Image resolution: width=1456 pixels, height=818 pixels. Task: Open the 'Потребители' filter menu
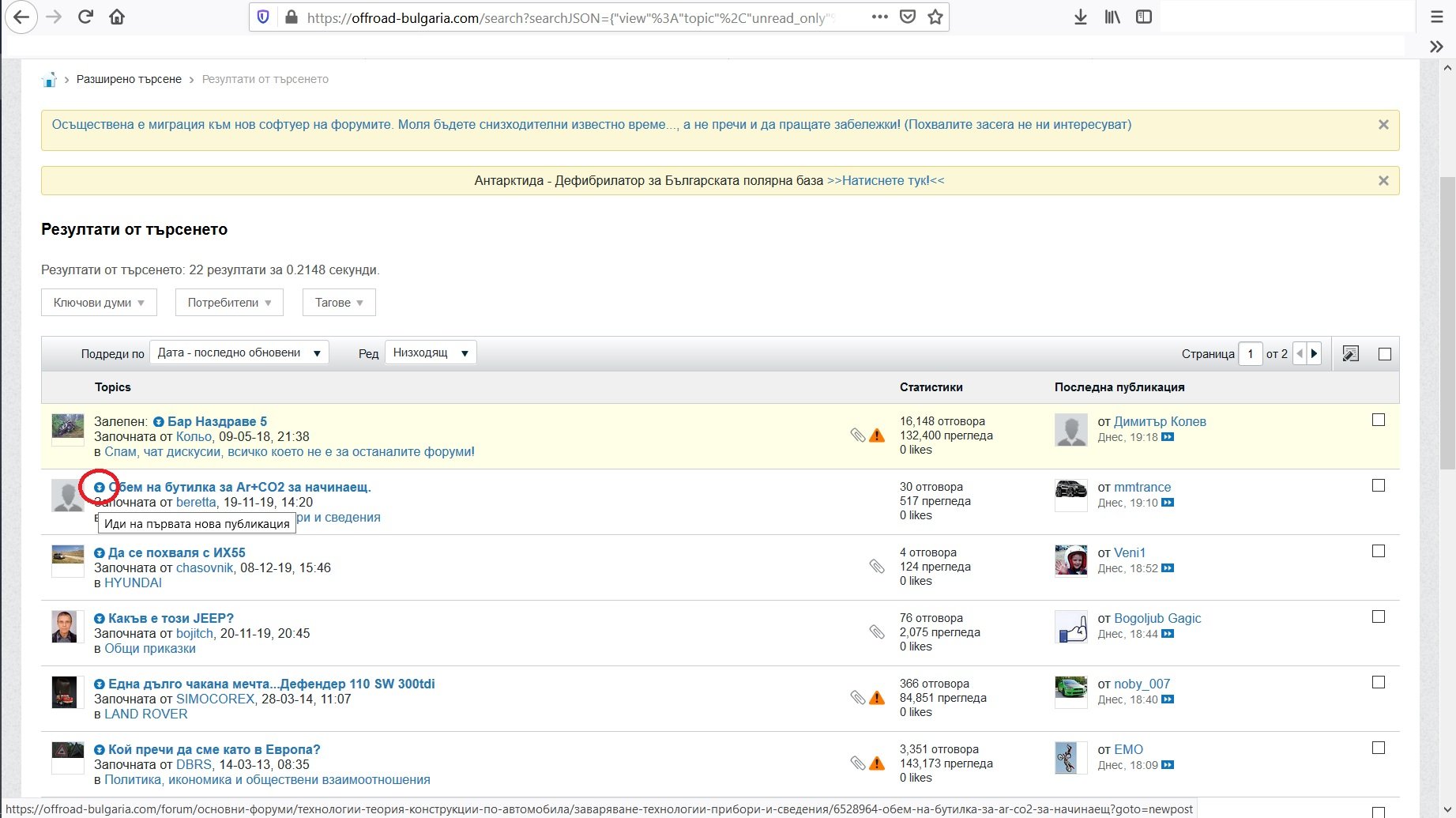click(229, 303)
